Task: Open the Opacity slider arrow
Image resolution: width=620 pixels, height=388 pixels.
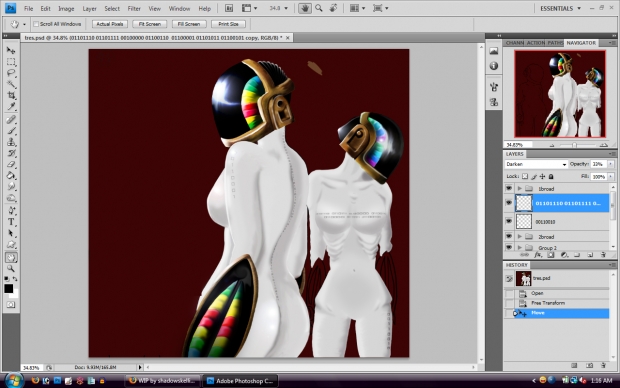Action: pos(611,164)
